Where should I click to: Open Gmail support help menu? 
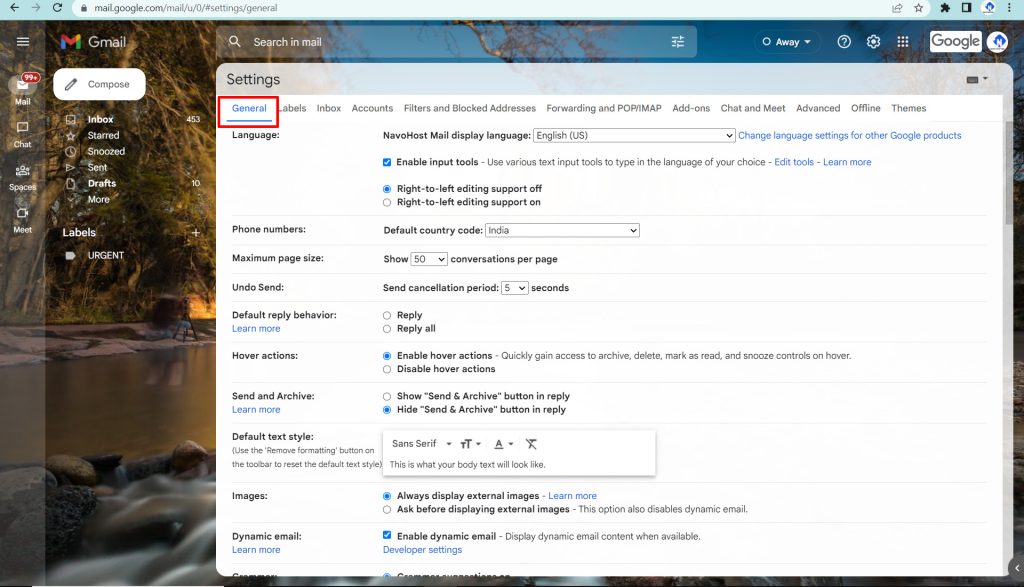[x=843, y=41]
